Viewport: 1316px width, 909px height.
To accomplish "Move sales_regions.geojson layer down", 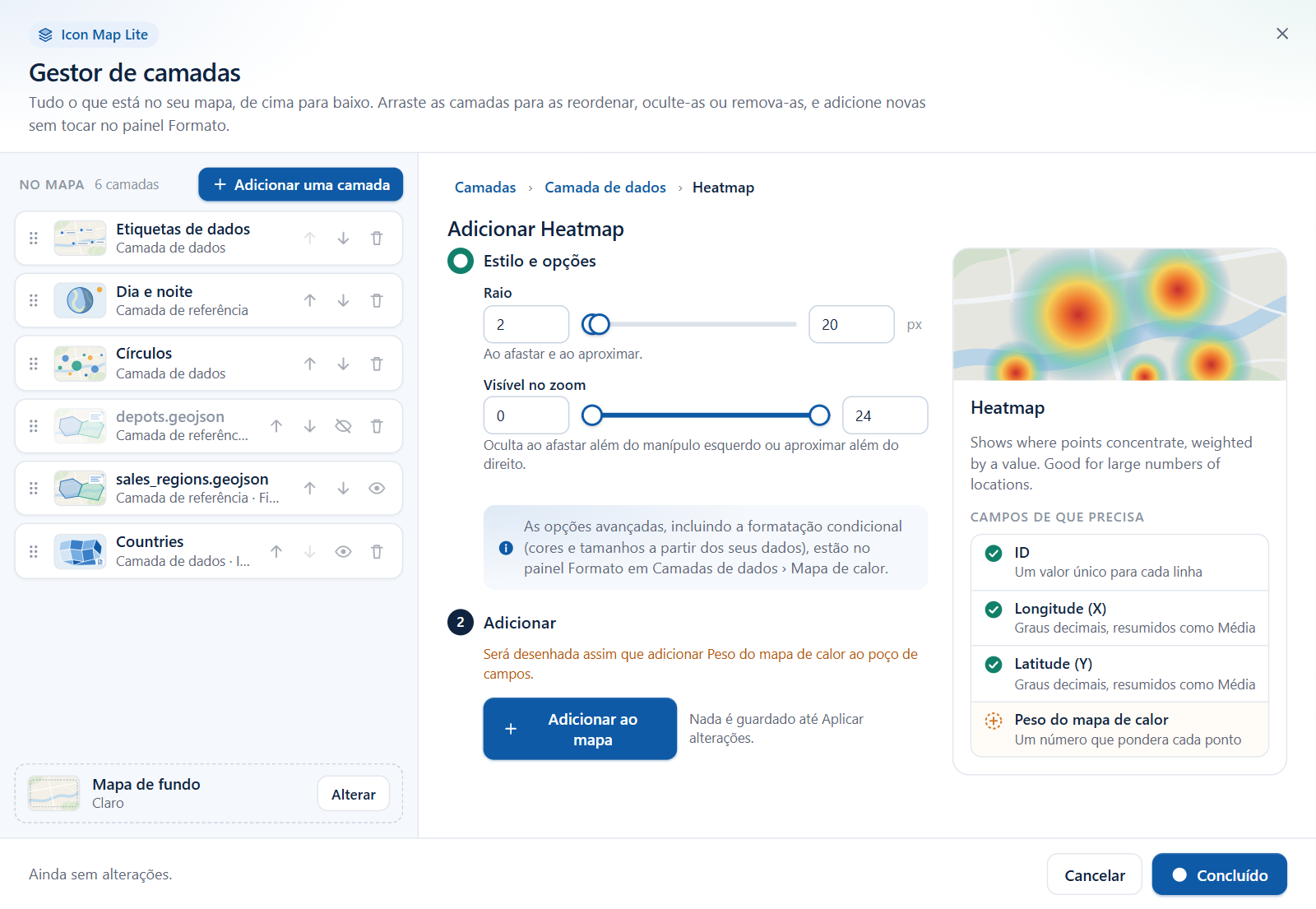I will coord(343,489).
